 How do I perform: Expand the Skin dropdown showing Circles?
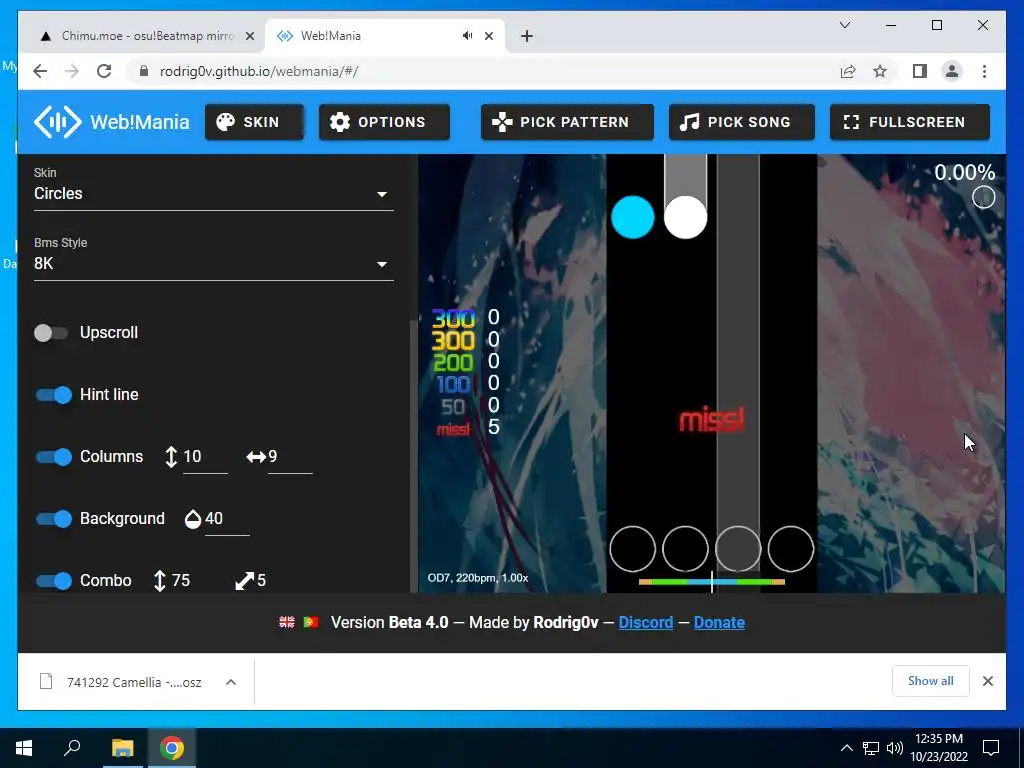tap(214, 194)
